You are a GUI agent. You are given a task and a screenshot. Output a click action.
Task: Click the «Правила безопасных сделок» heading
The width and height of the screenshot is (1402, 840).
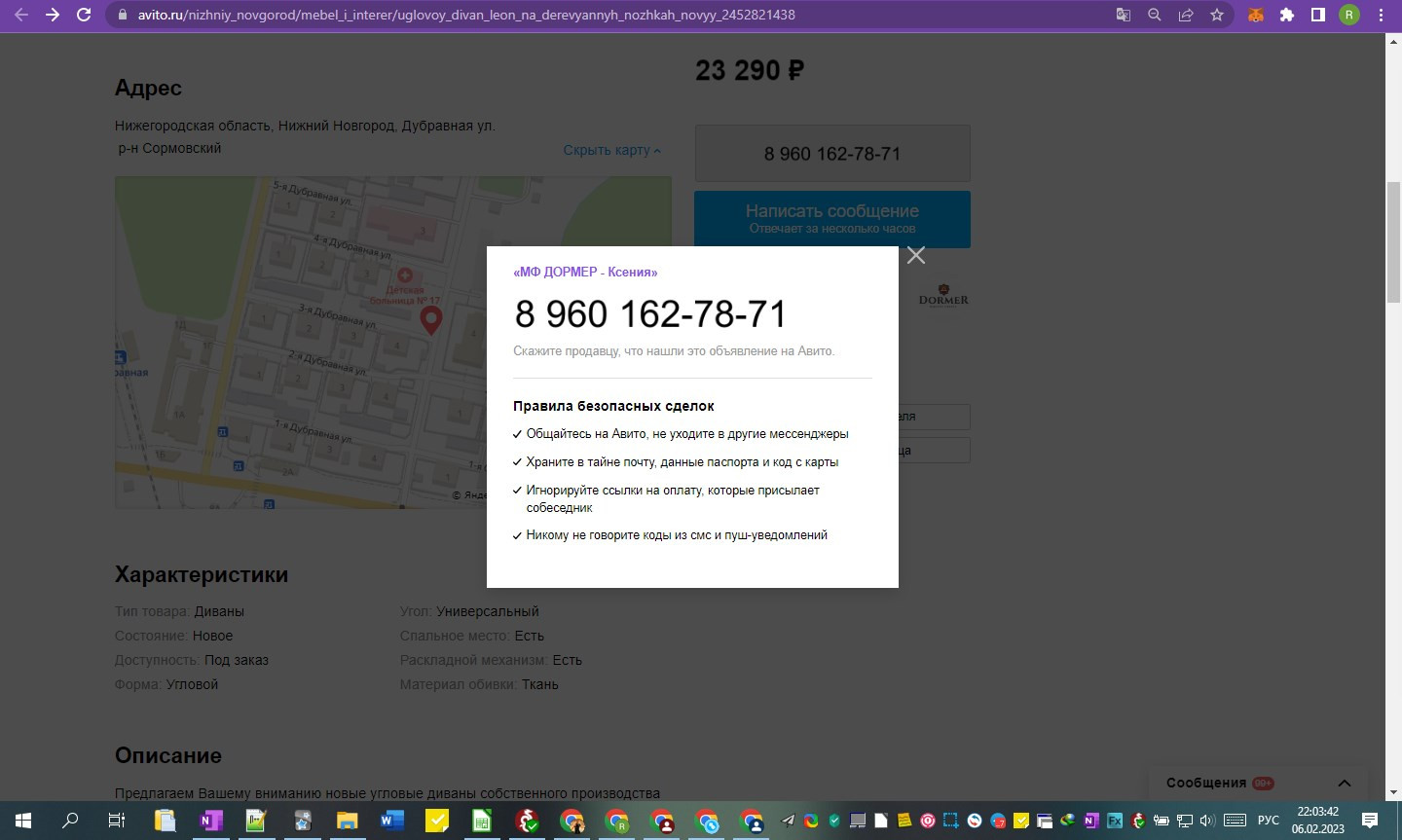(x=613, y=406)
